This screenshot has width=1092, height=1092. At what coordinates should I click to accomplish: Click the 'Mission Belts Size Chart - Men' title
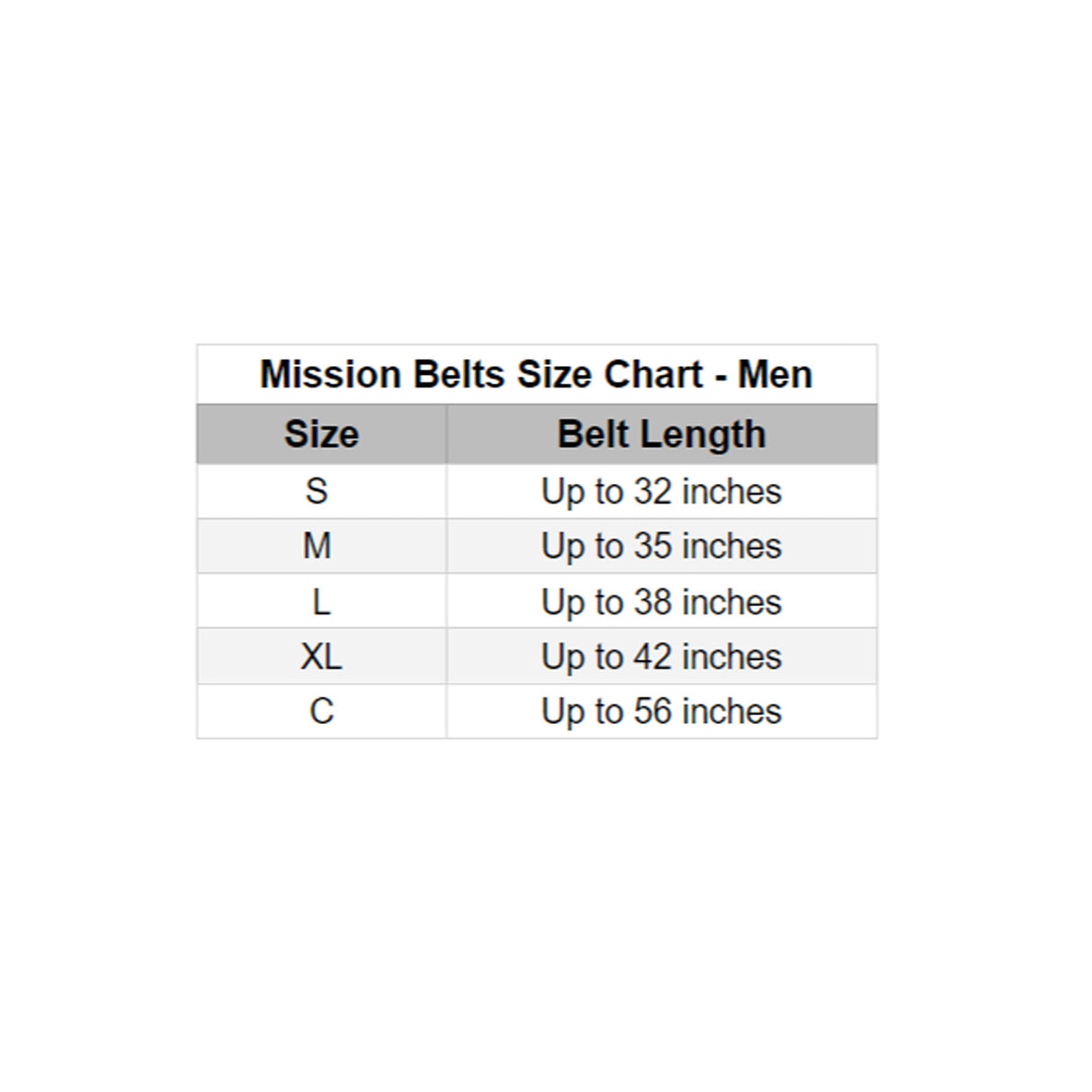tap(536, 374)
